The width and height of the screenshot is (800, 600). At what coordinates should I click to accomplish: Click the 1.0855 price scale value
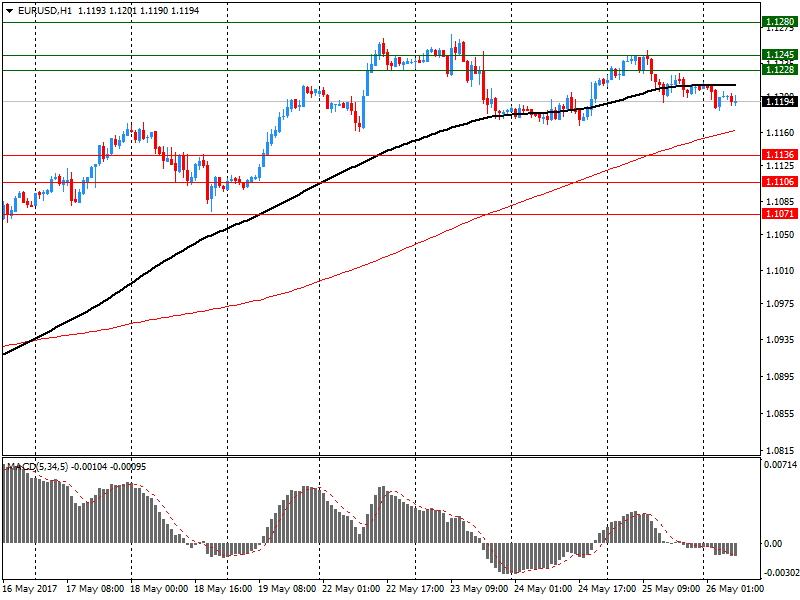pyautogui.click(x=780, y=414)
